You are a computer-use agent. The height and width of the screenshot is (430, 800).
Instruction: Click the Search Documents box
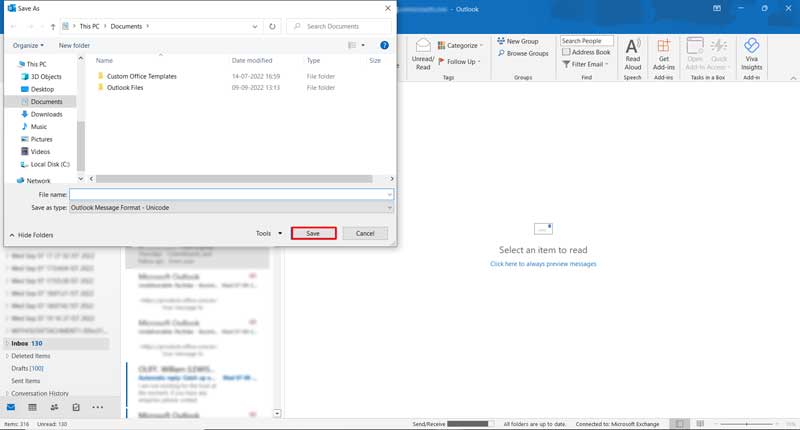point(339,27)
